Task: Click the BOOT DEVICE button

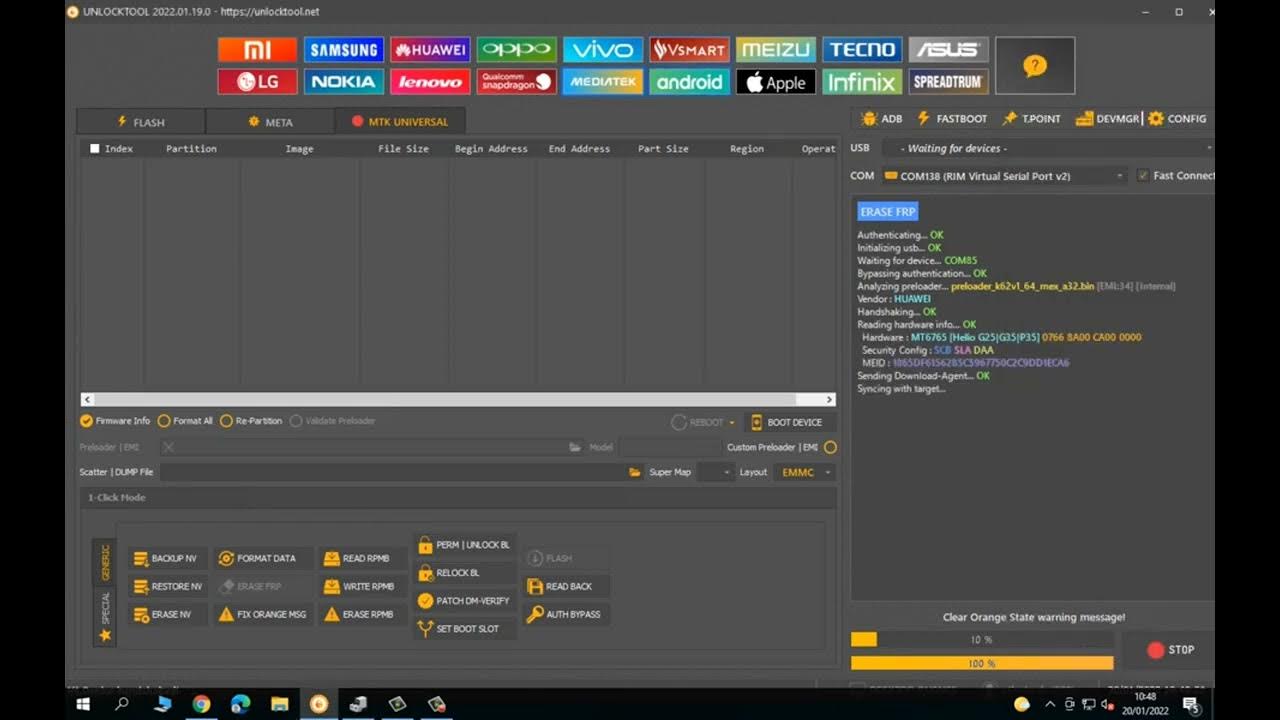Action: tap(786, 422)
